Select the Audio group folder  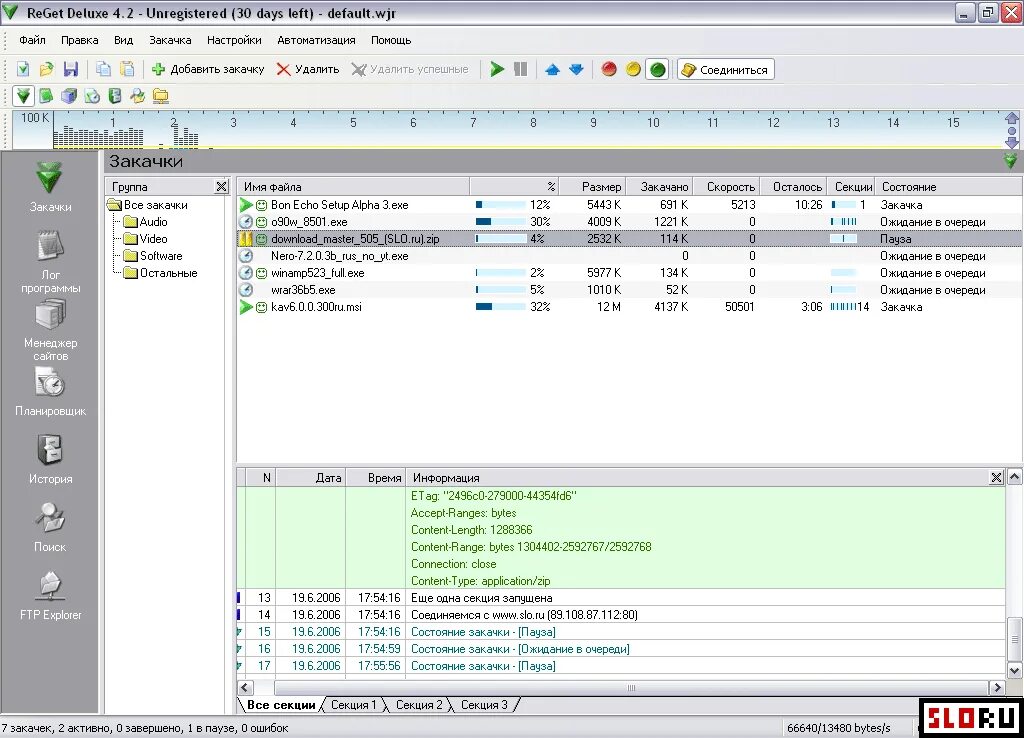tap(146, 222)
